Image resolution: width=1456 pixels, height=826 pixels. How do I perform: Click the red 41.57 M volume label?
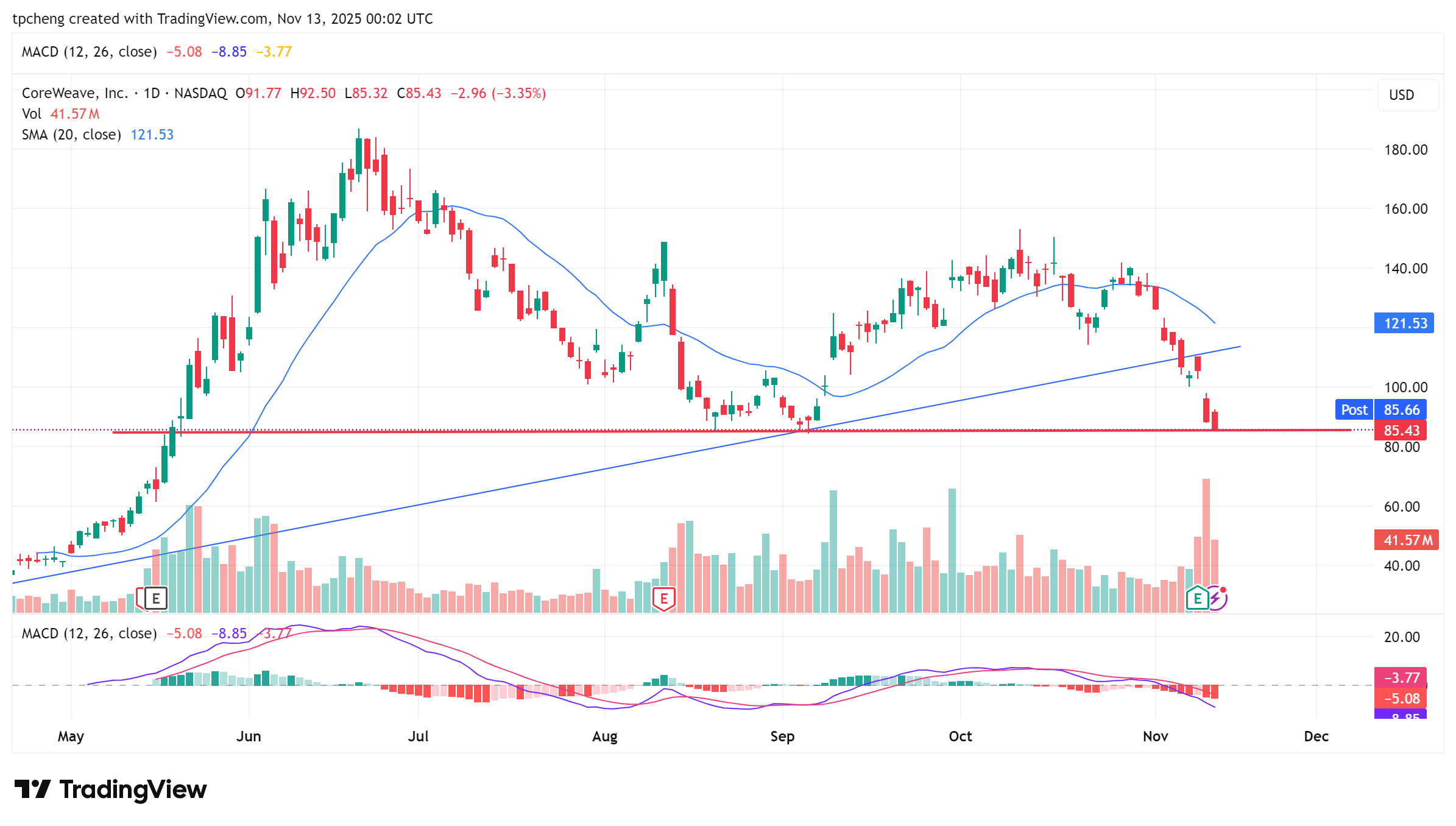pyautogui.click(x=1406, y=540)
